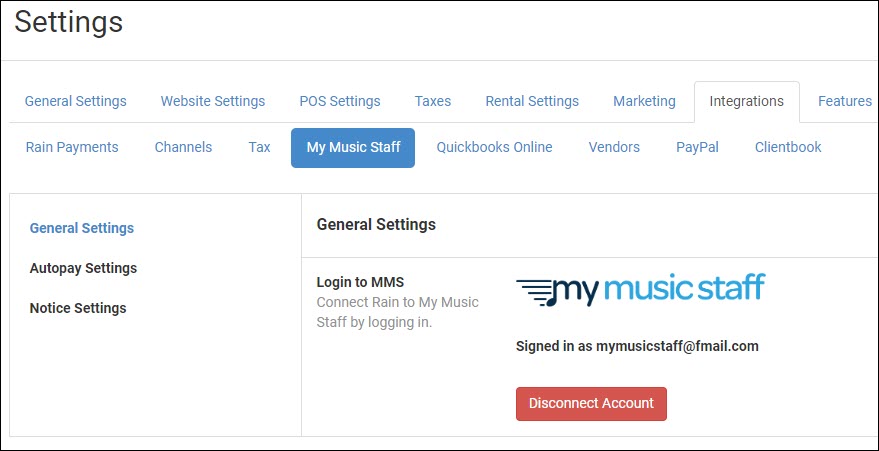Select My Music Staff sub-tab
The width and height of the screenshot is (879, 451).
pos(353,148)
